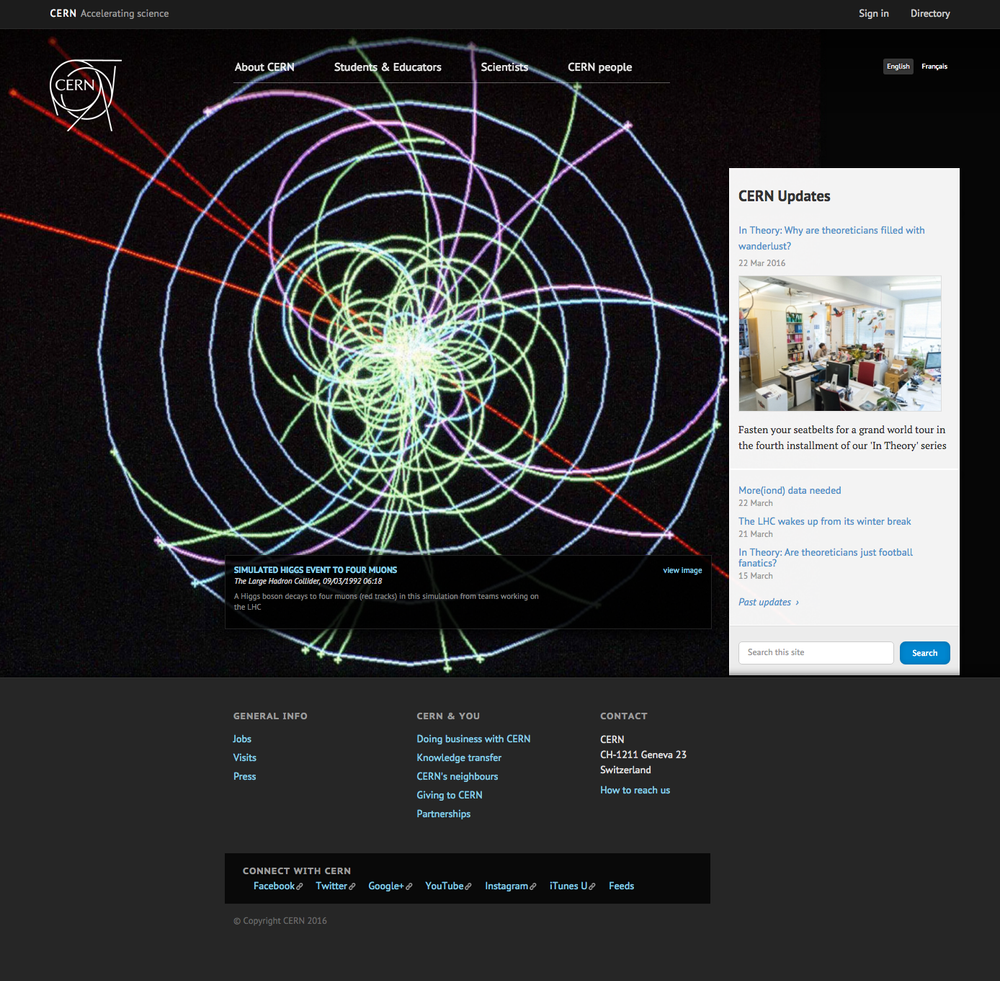Click 'view image' link in caption
This screenshot has width=1000, height=981.
[x=682, y=570]
